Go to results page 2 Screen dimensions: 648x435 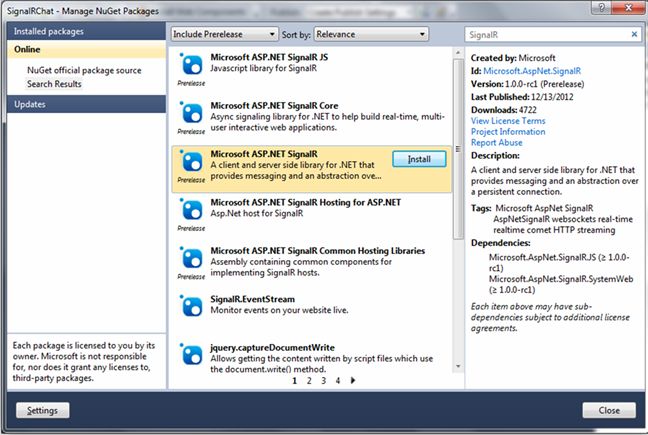pyautogui.click(x=309, y=380)
